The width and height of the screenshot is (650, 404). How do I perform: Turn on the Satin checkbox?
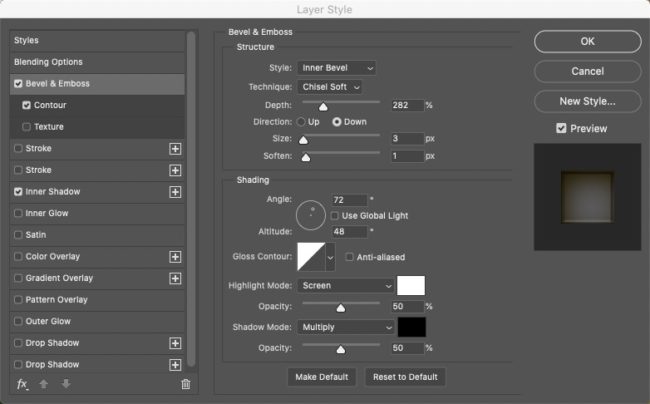[18, 235]
